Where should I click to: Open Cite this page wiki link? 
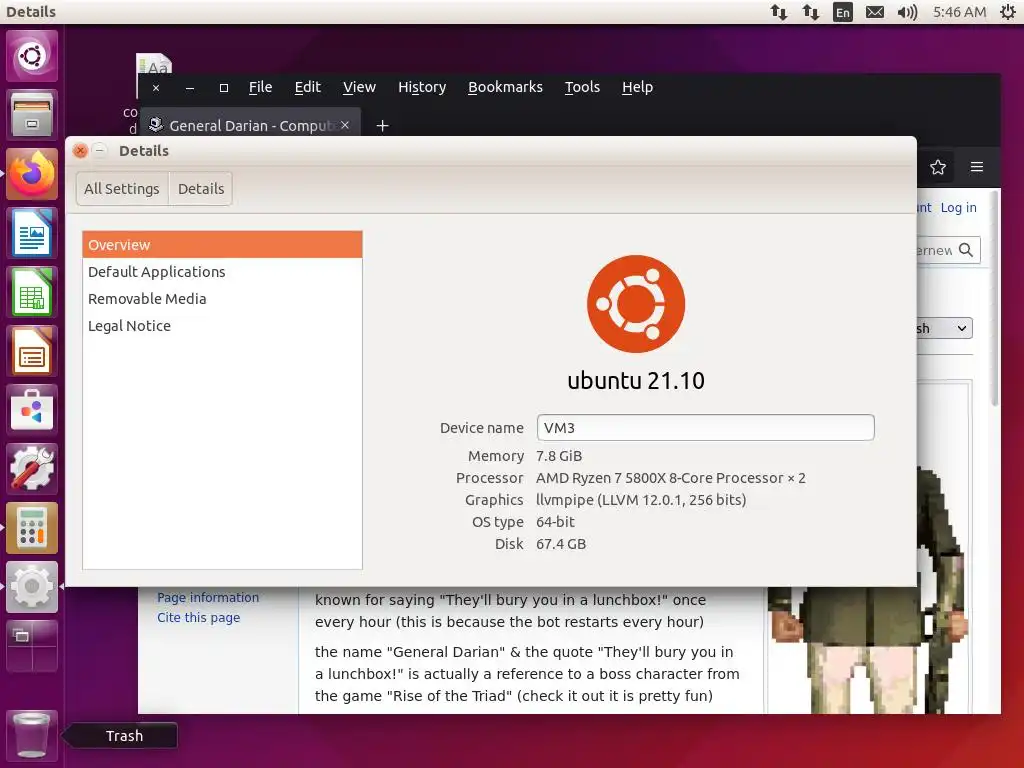tap(199, 618)
